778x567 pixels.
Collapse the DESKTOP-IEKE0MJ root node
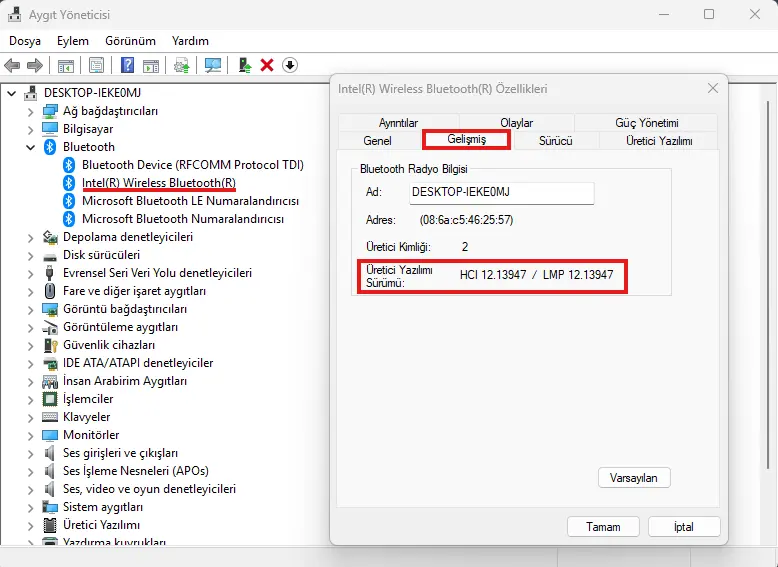[x=12, y=93]
